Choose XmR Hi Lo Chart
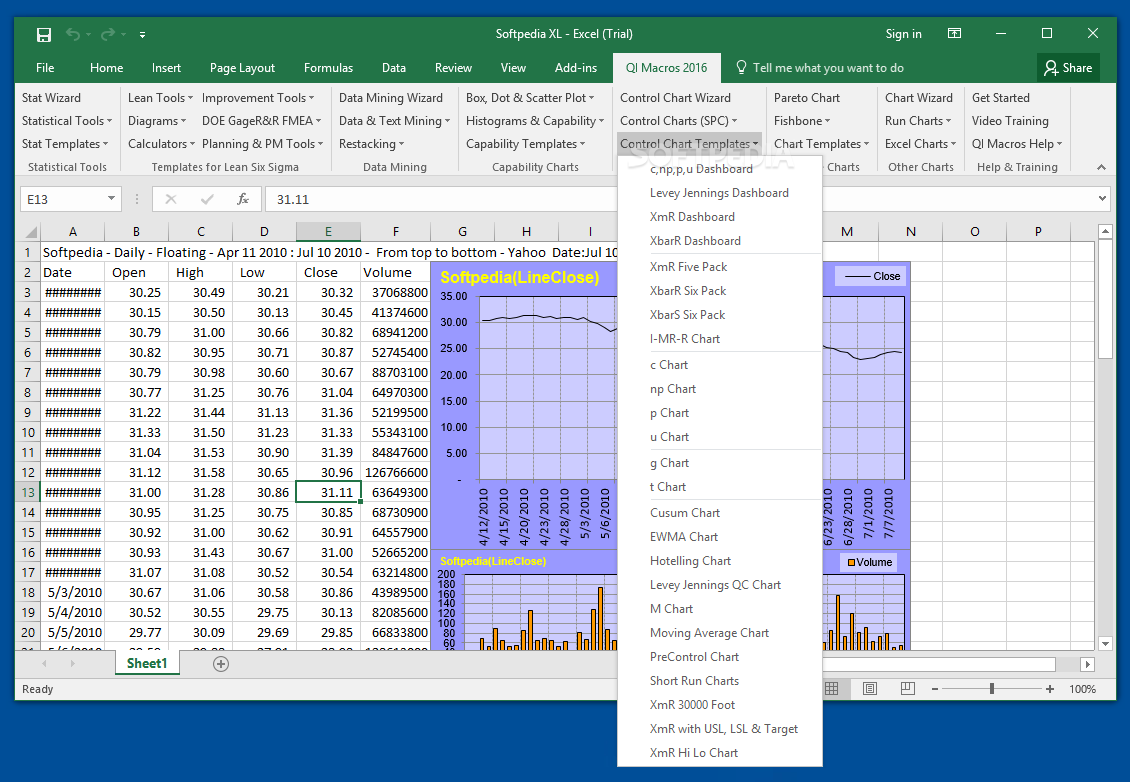This screenshot has height=782, width=1130. [x=720, y=753]
